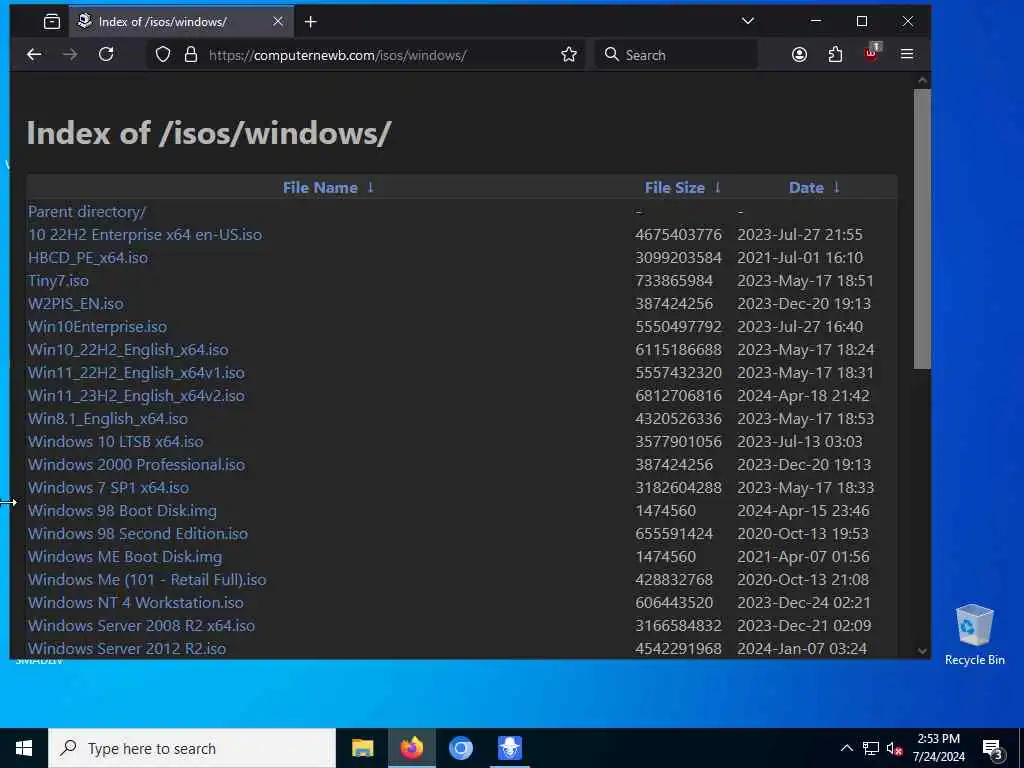This screenshot has height=768, width=1024.
Task: Open the Windows Start menu
Action: 24,748
